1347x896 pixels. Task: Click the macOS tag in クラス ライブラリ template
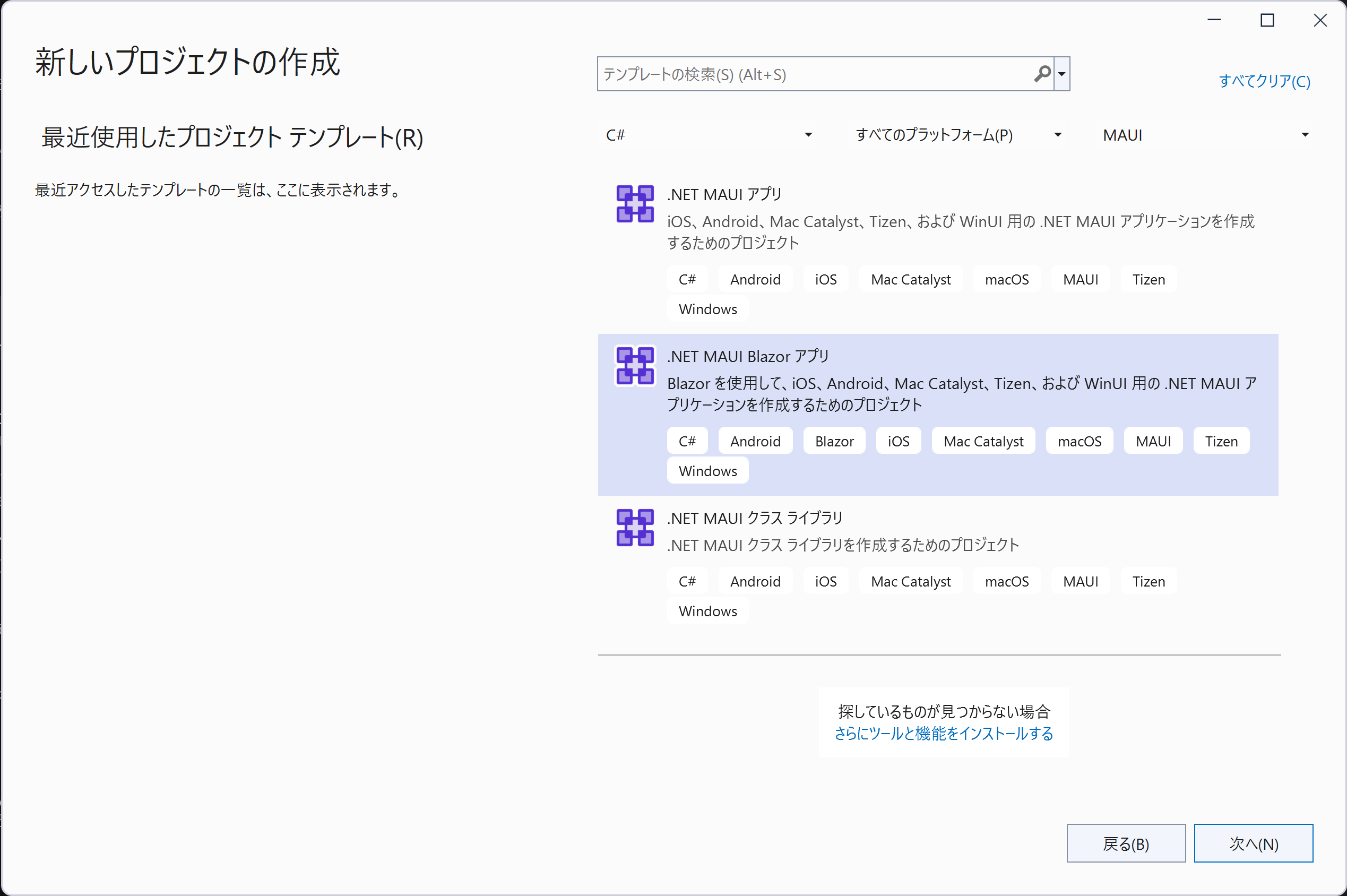tap(1007, 581)
